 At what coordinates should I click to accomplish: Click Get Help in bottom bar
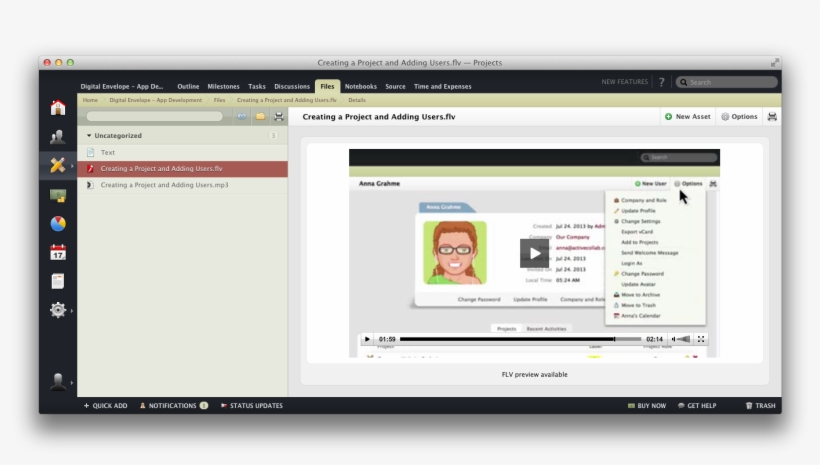[697, 405]
